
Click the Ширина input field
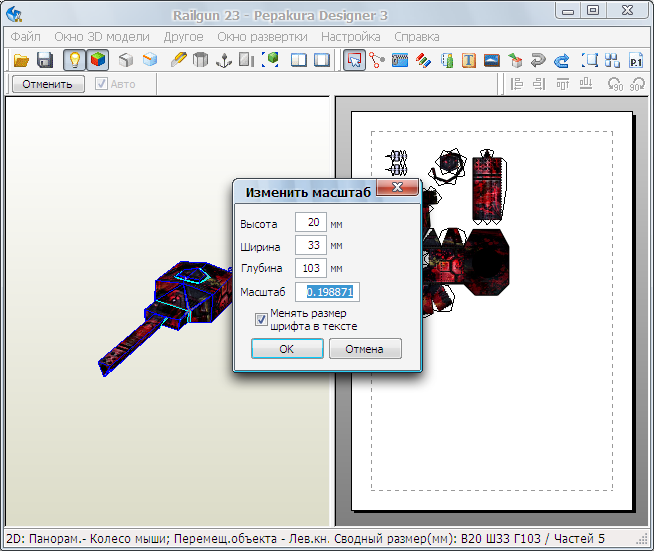311,245
